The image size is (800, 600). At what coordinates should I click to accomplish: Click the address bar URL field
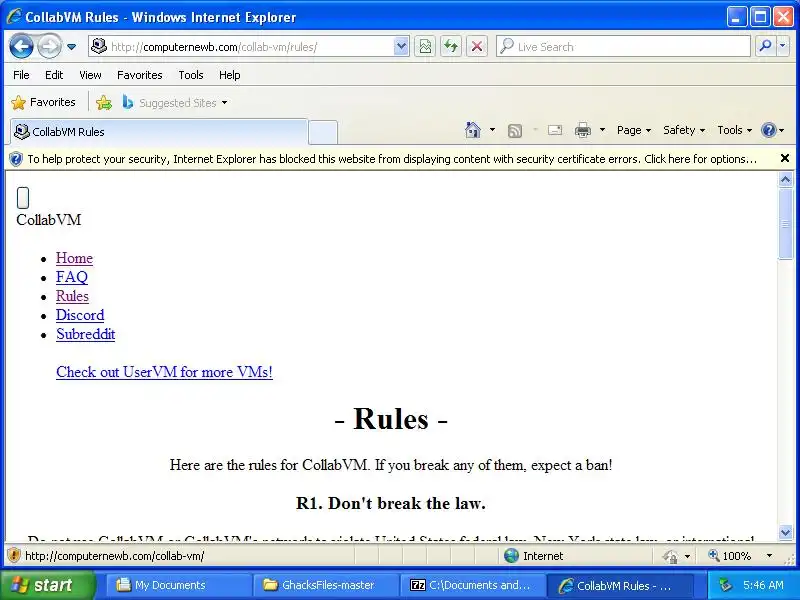241,47
